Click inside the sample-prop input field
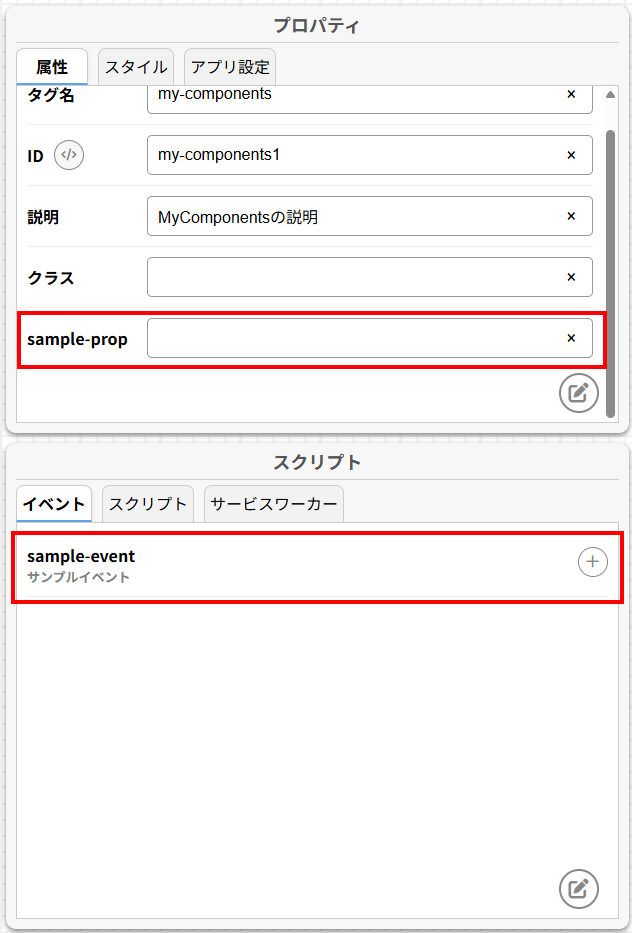Screen dimensions: 632x933 [x=350, y=338]
